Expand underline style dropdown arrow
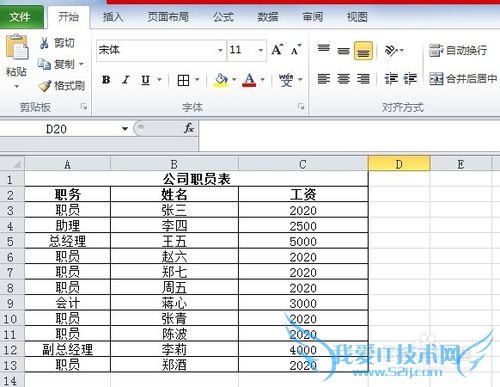 [x=159, y=80]
